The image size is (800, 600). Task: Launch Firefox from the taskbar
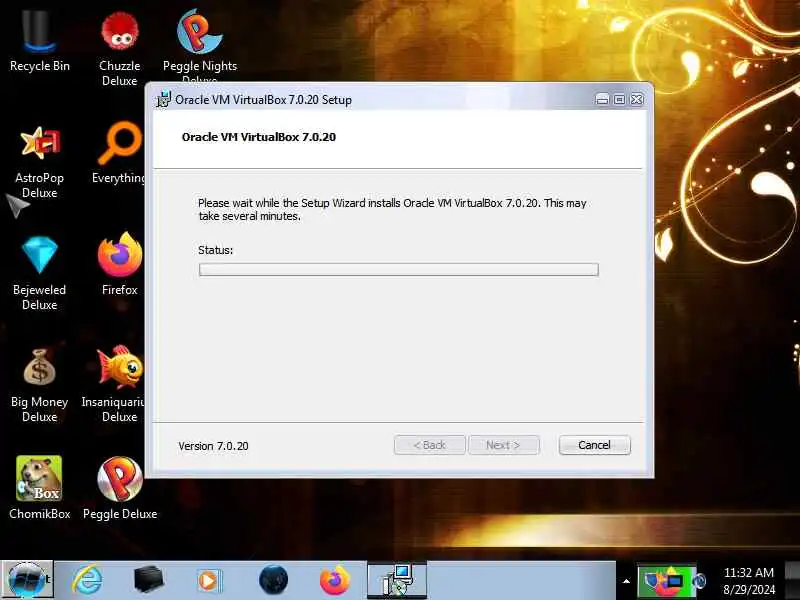pos(335,580)
